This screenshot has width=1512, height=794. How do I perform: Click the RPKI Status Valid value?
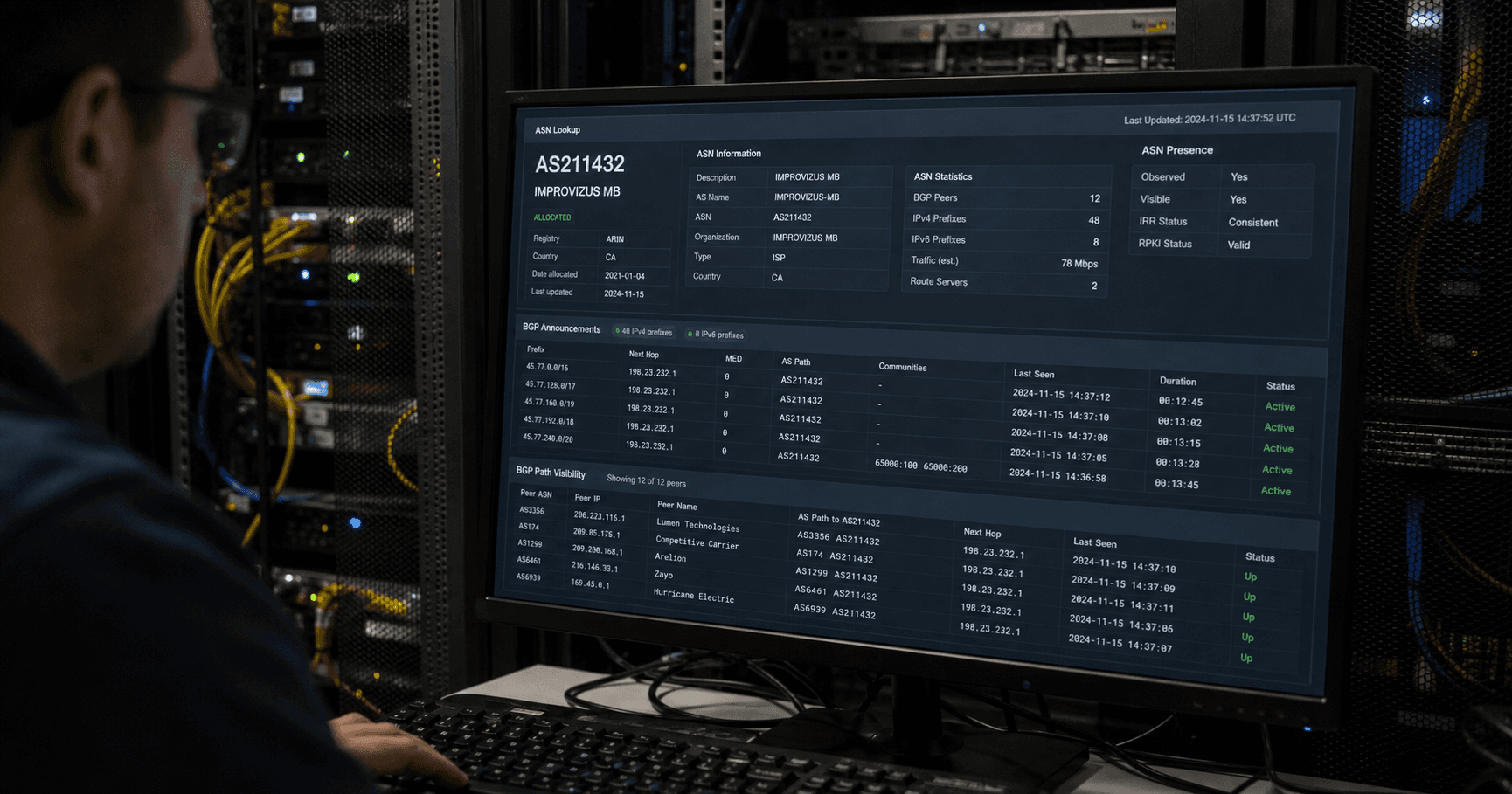pyautogui.click(x=1238, y=245)
